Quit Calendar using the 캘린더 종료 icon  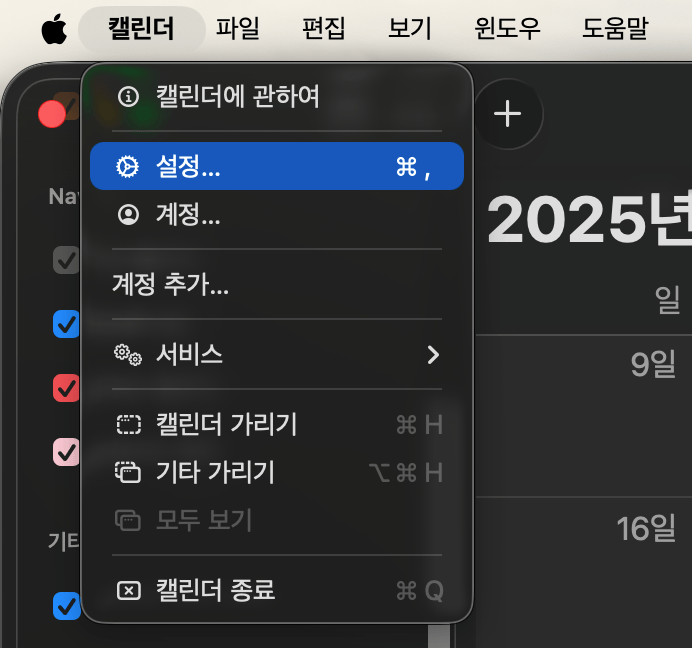pos(128,590)
